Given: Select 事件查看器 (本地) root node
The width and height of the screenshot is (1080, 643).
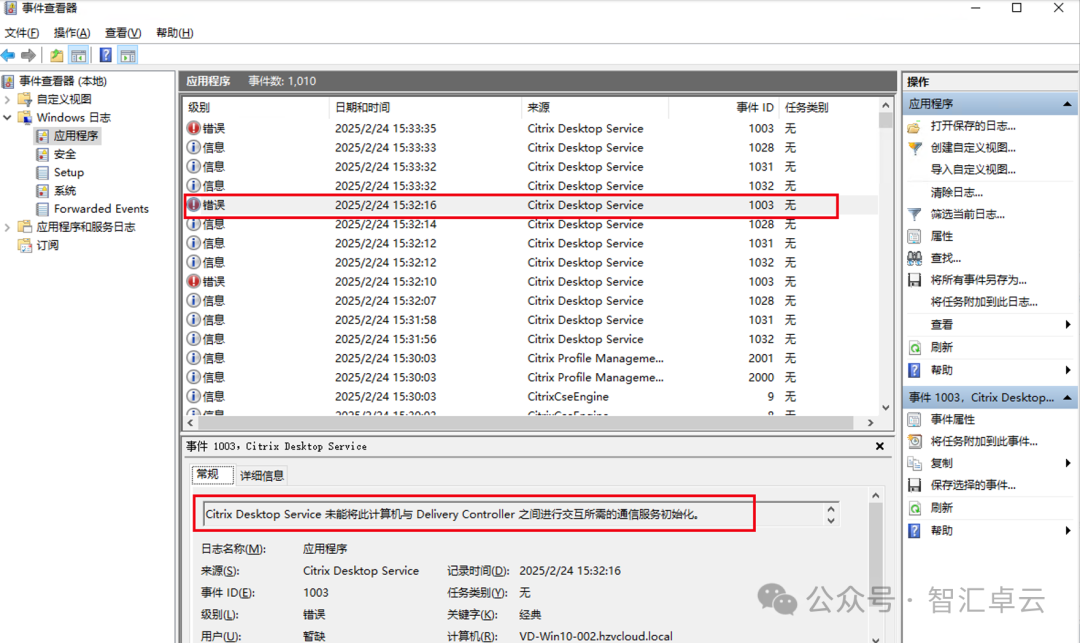Looking at the screenshot, I should [x=63, y=81].
